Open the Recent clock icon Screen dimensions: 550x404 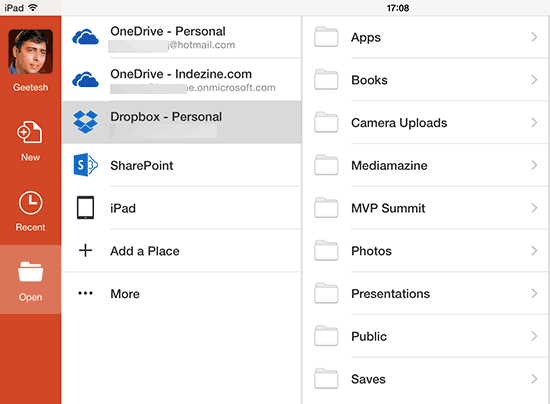tap(31, 202)
